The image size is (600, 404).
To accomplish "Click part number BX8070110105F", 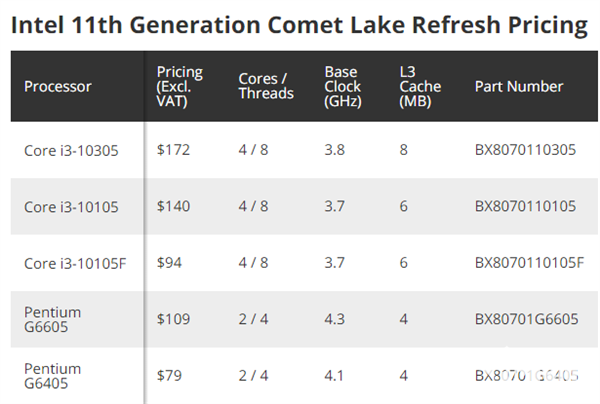I will pos(529,263).
